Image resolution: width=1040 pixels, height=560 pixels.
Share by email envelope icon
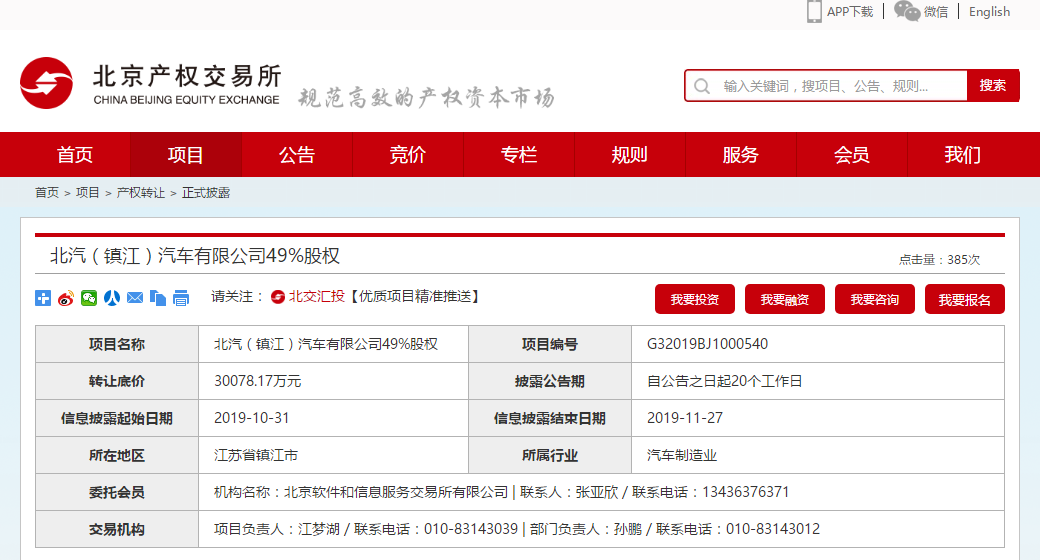135,298
